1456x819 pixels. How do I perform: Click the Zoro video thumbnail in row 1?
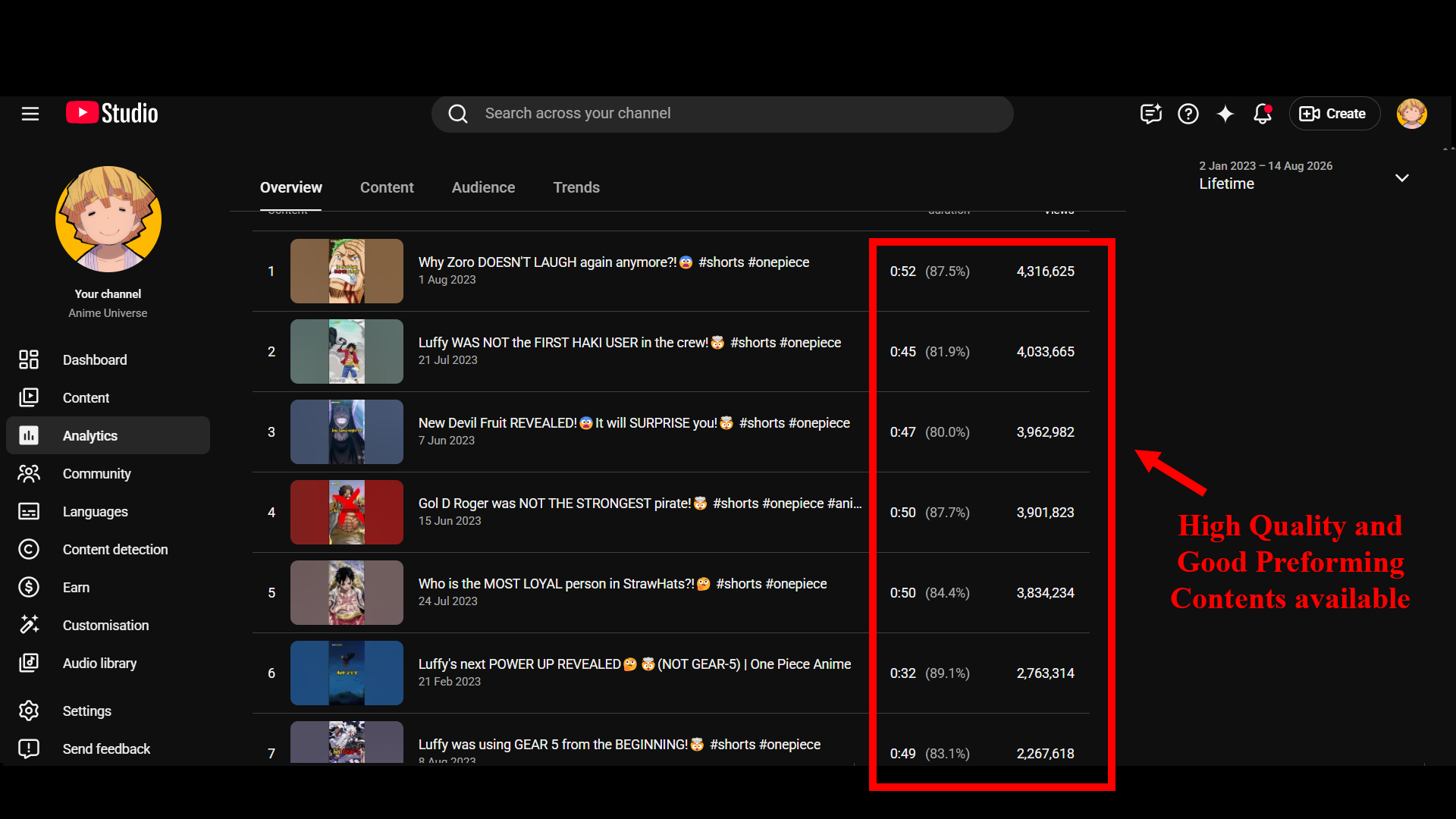347,271
